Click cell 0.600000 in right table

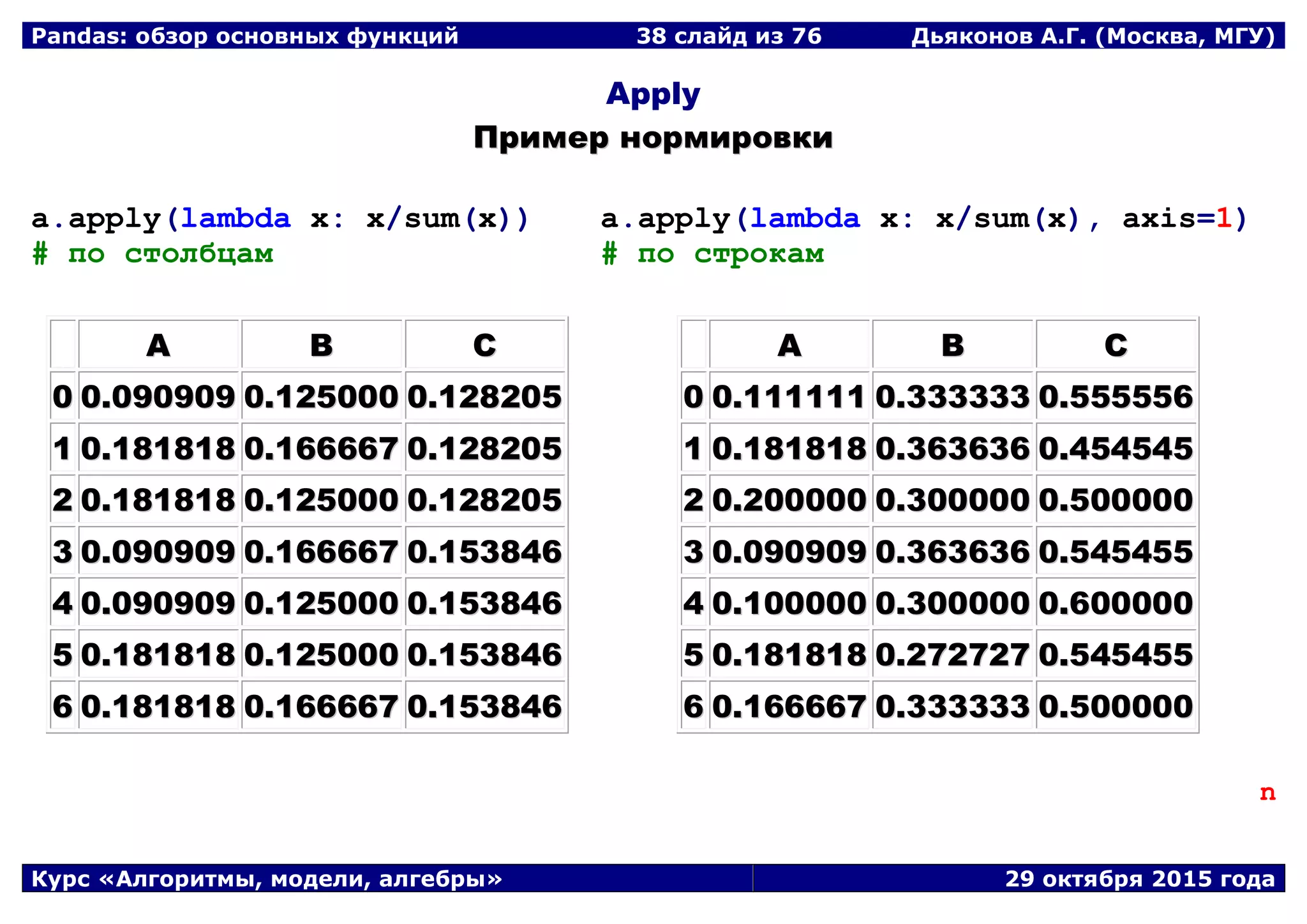[1116, 603]
